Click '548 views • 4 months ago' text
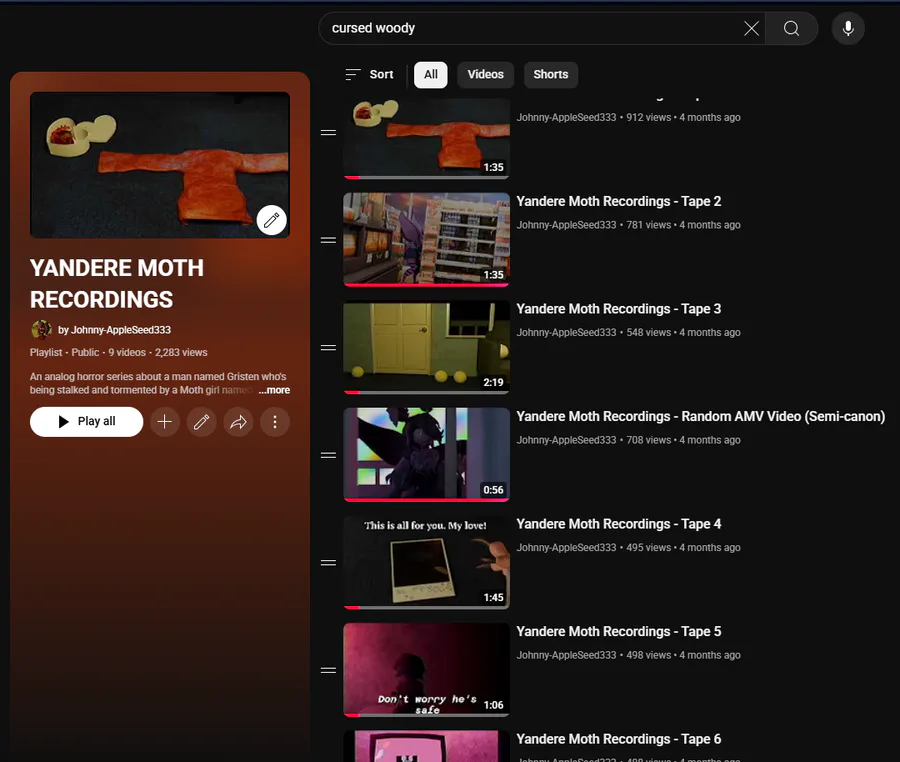The width and height of the screenshot is (900, 762). (683, 332)
